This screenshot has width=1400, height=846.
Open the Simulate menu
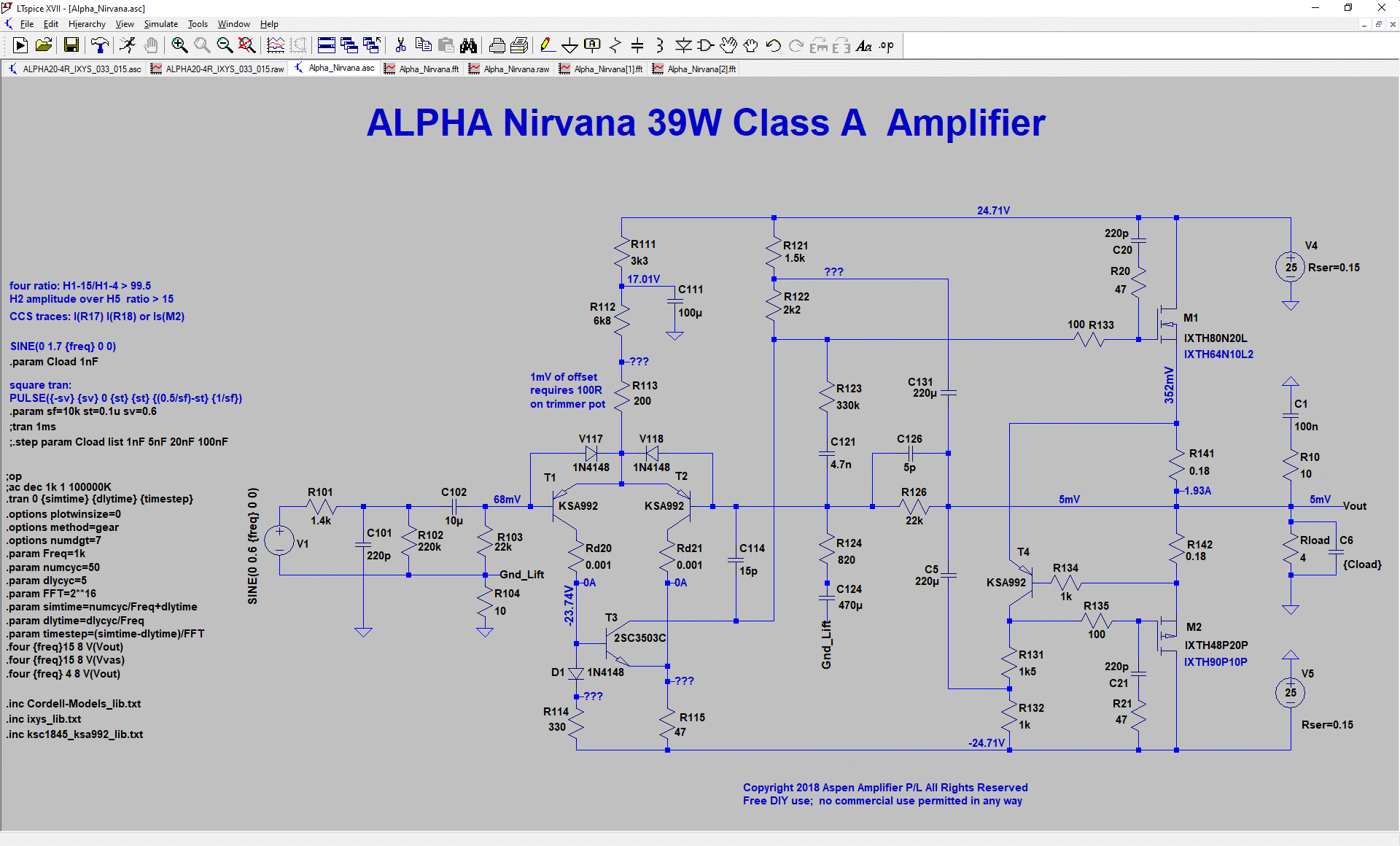coord(160,24)
